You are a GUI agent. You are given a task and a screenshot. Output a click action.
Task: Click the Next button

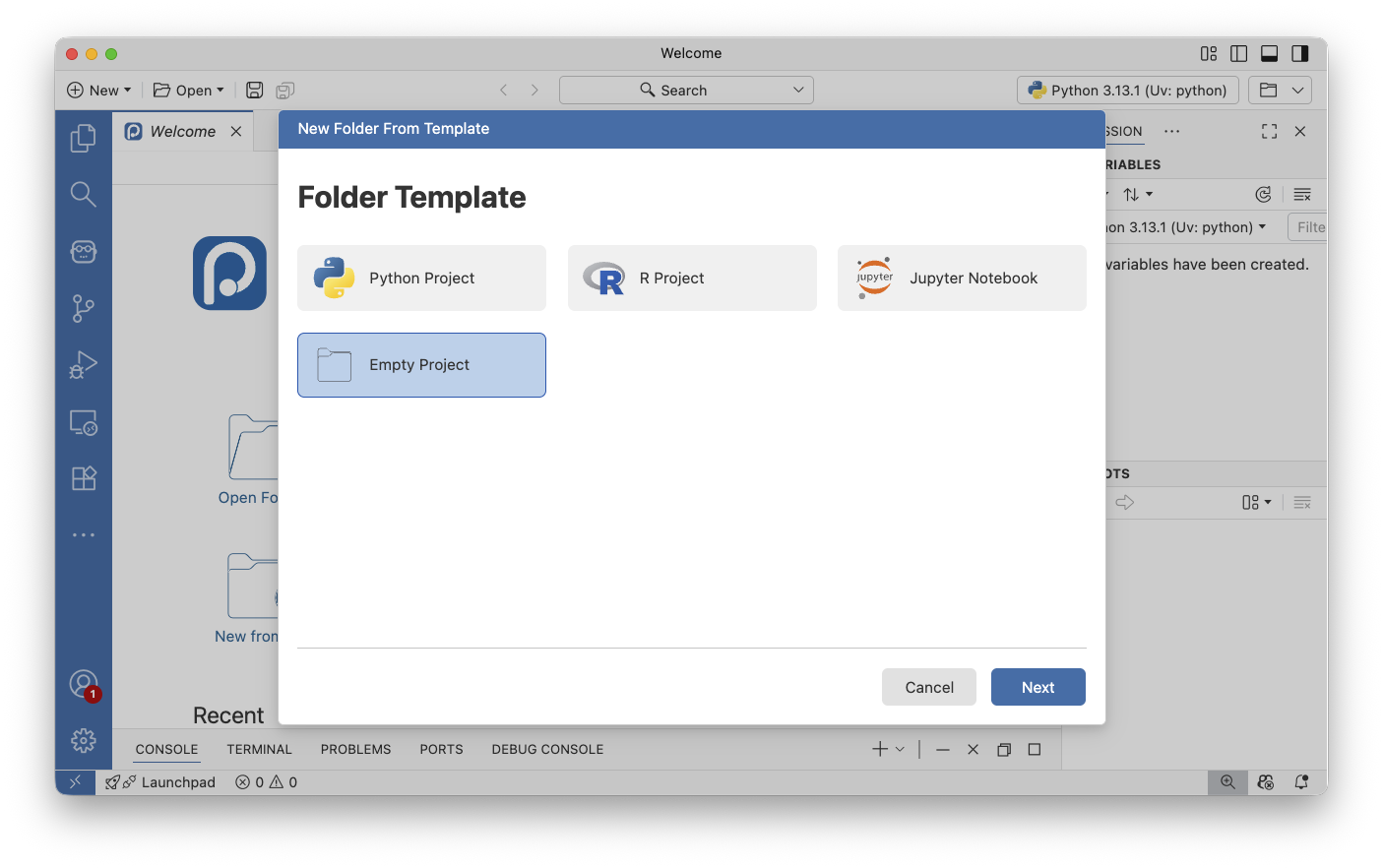pyautogui.click(x=1037, y=687)
